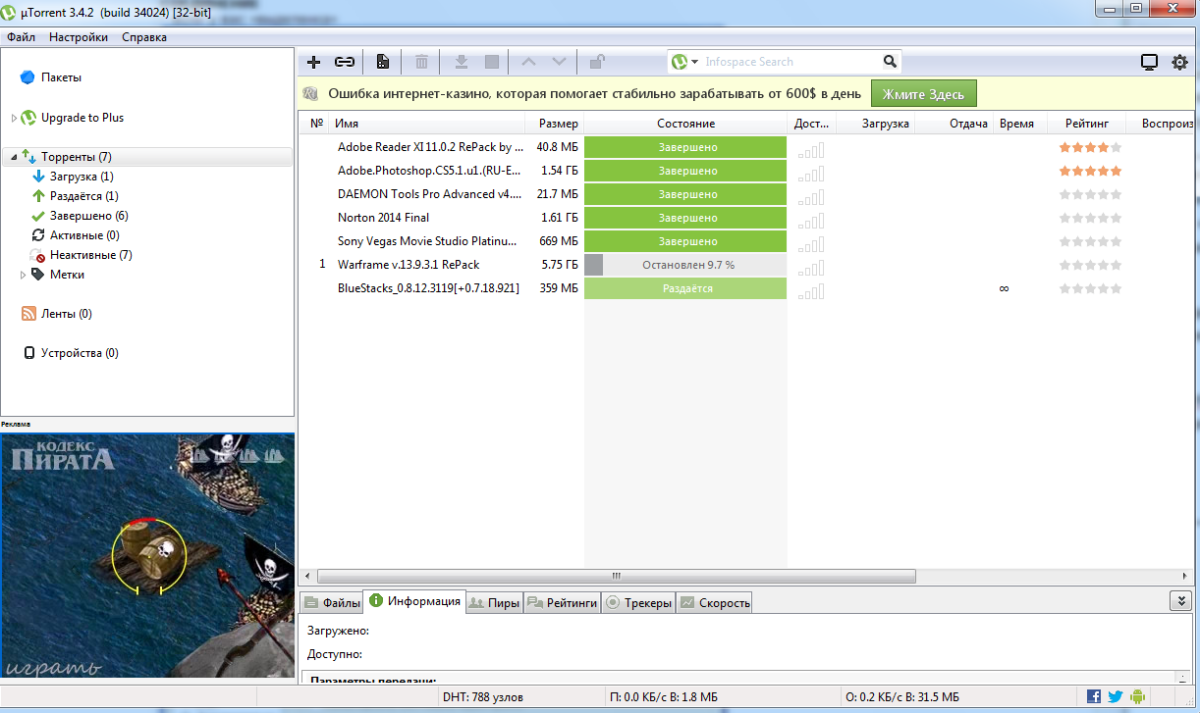
Task: Open uTorrent settings via gear icon
Action: [1178, 61]
